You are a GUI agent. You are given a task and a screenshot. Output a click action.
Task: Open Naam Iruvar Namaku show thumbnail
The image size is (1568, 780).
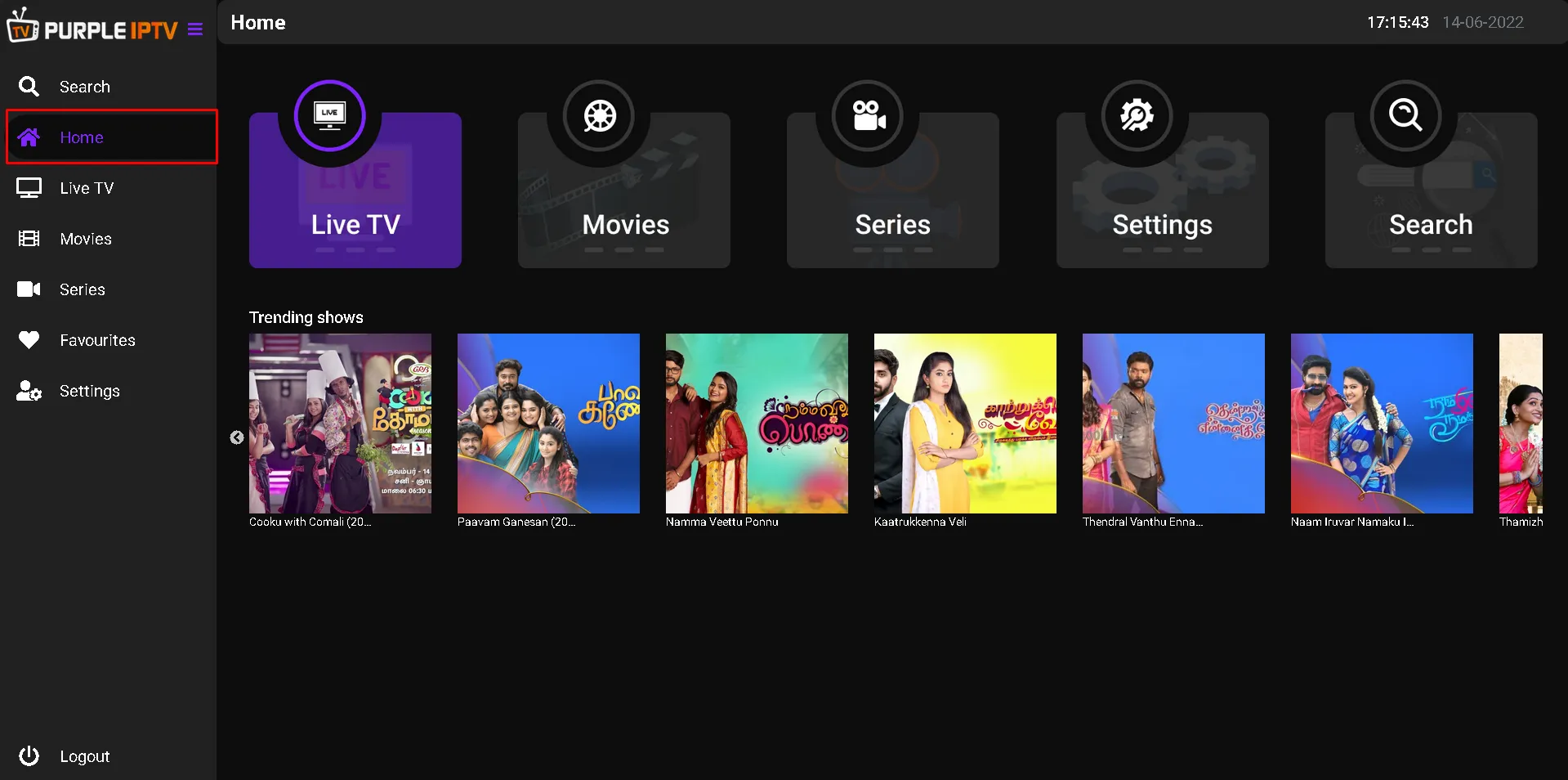[1382, 424]
